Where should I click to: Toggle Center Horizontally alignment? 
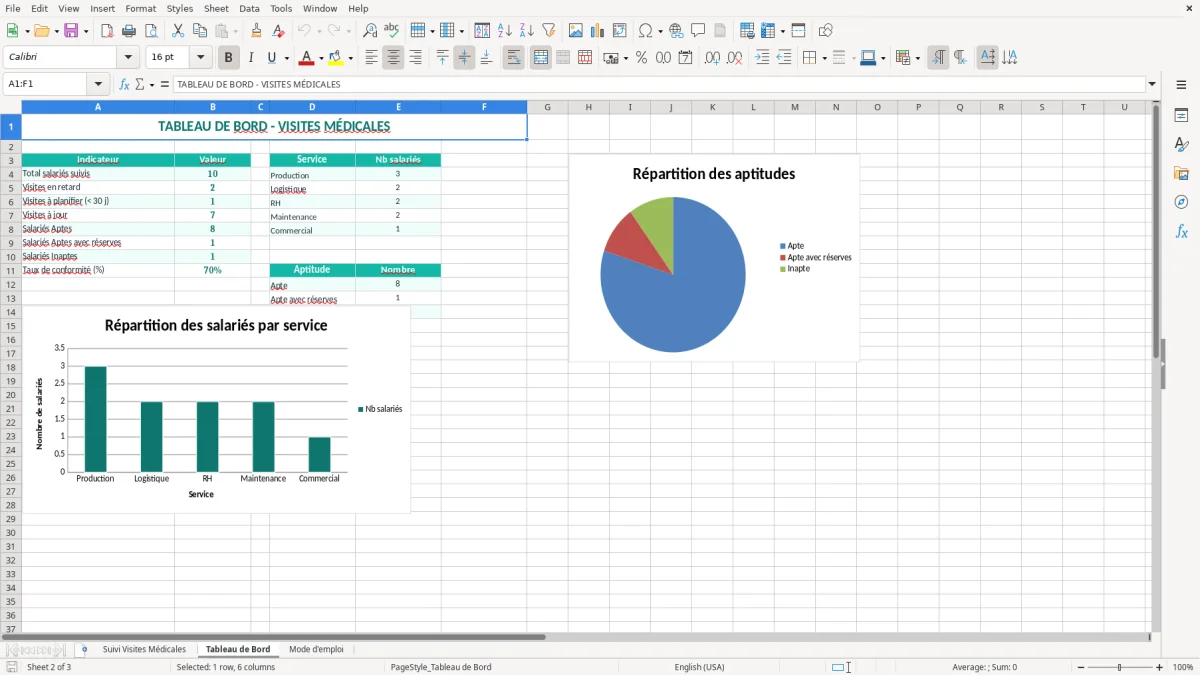[393, 58]
